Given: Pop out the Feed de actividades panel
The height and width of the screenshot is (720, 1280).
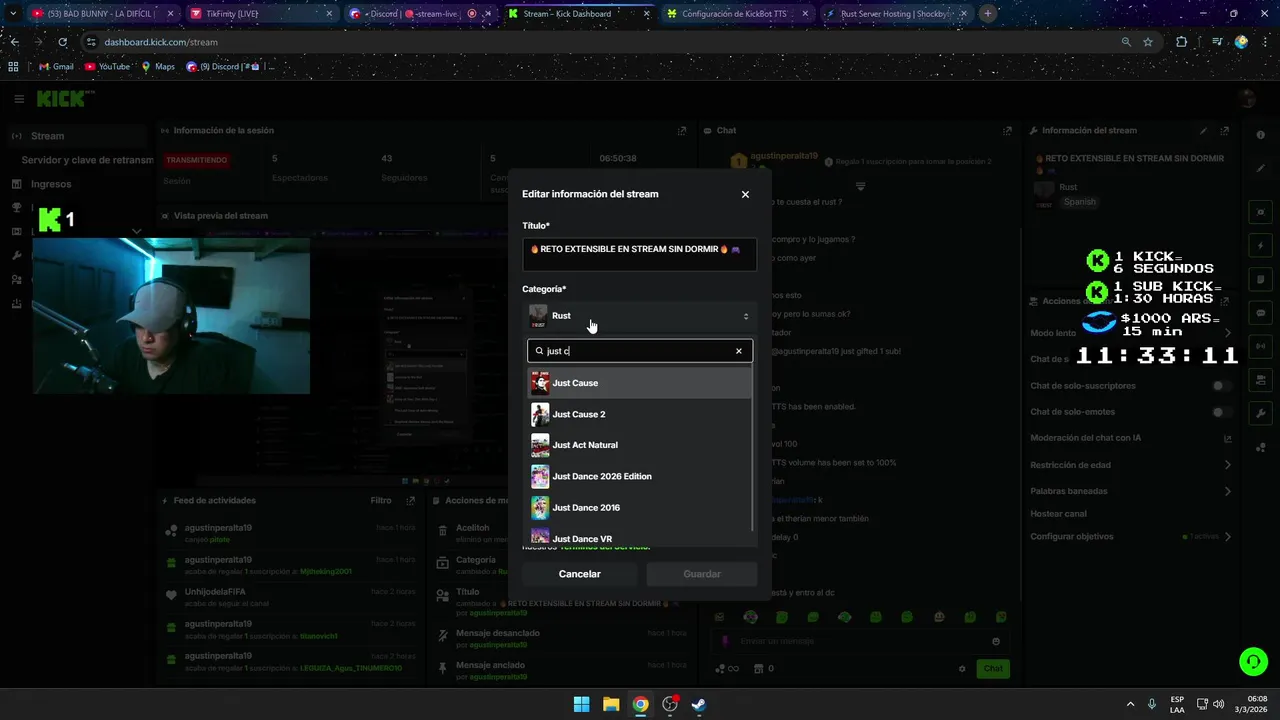Looking at the screenshot, I should [410, 500].
